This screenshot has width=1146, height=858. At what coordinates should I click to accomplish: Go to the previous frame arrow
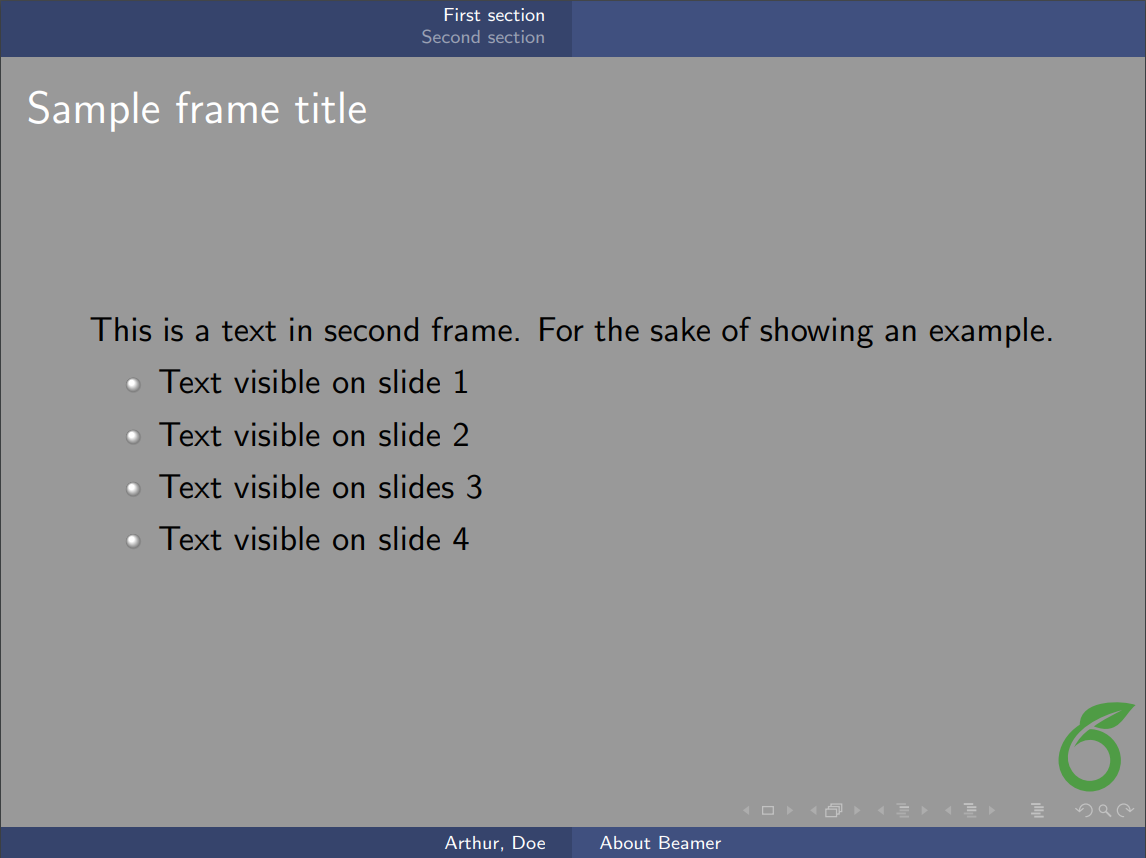tap(814, 810)
